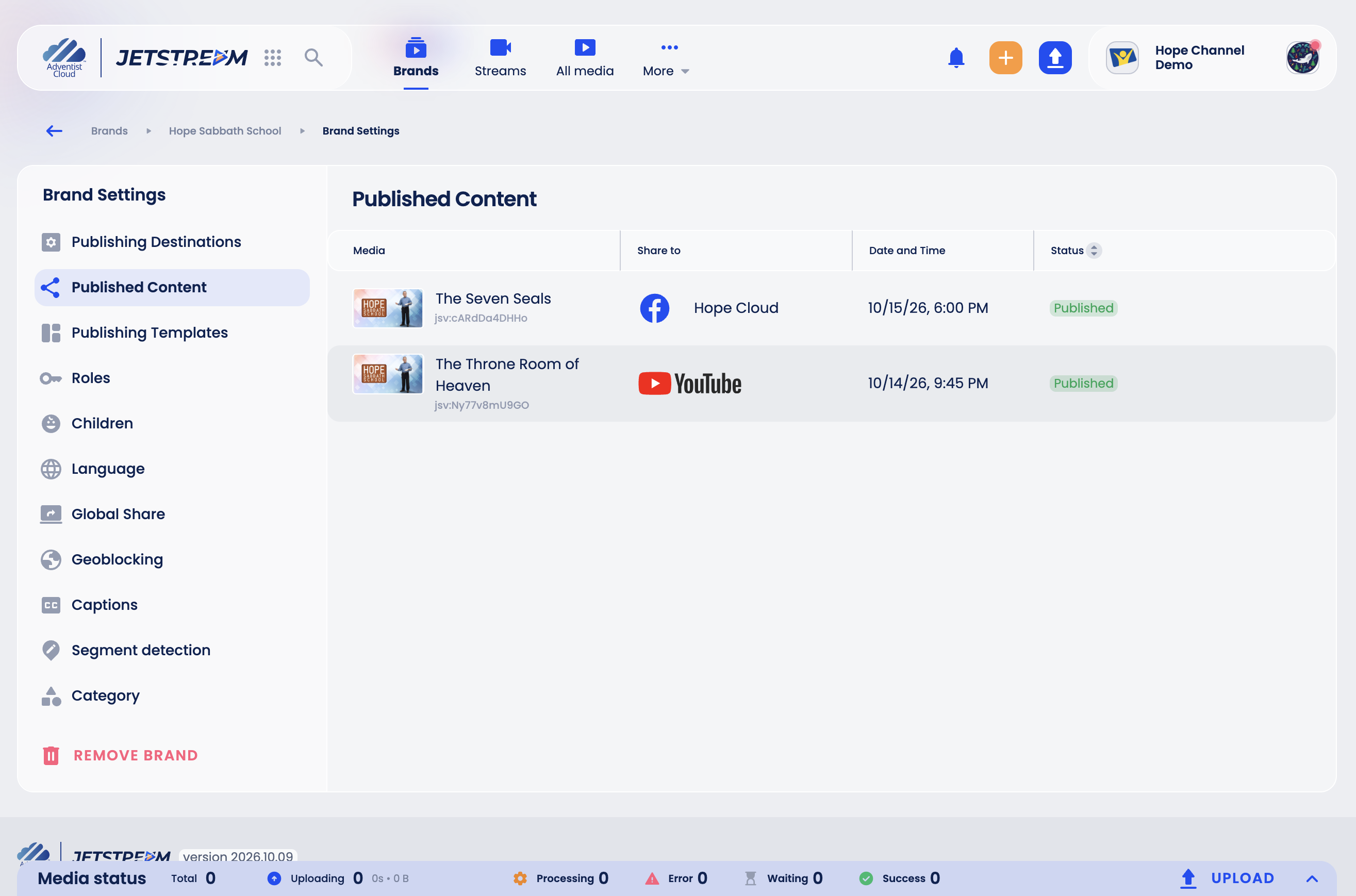Open Children settings
The image size is (1356, 896).
click(172, 423)
